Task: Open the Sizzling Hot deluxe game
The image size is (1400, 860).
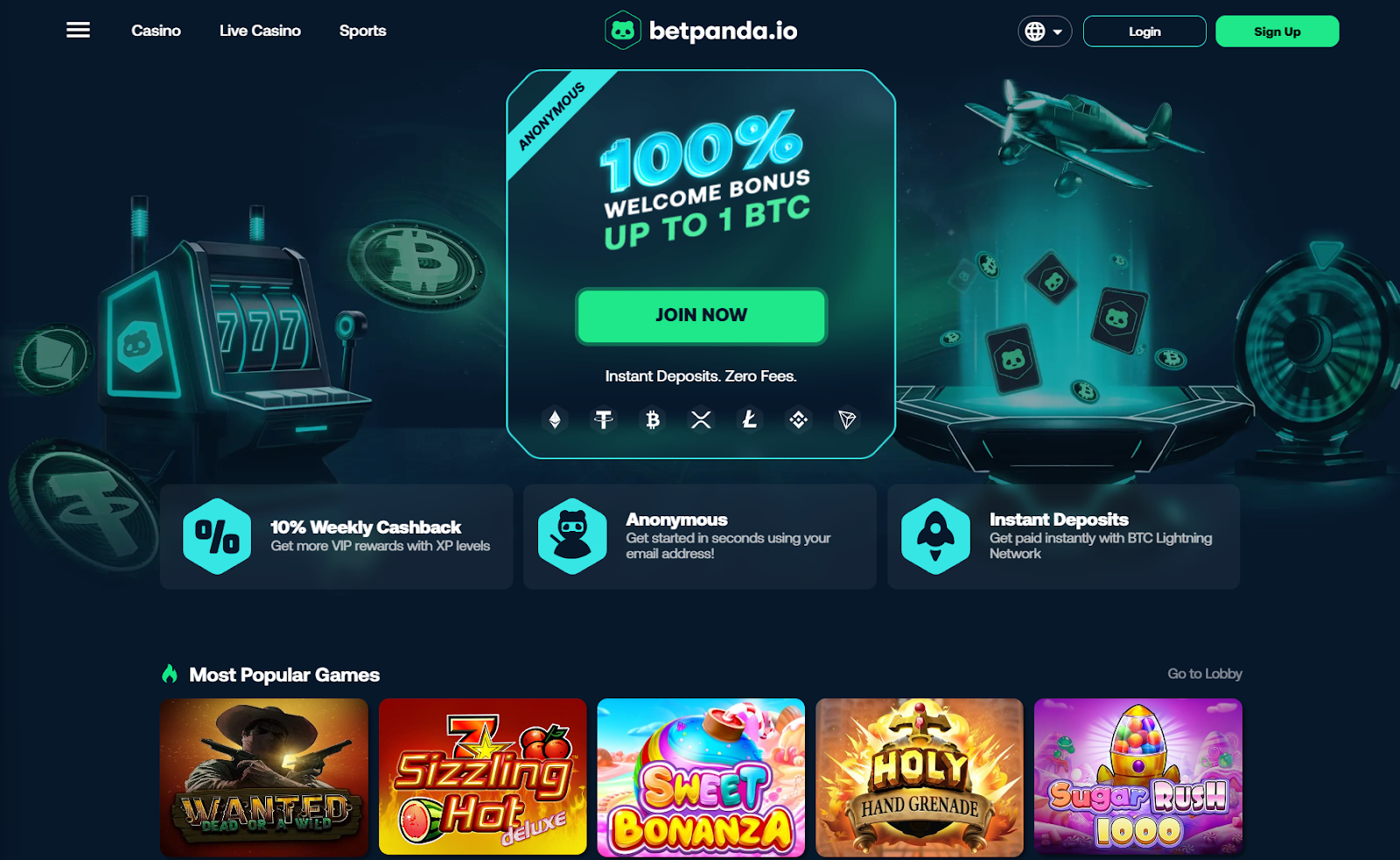Action: pos(483,777)
